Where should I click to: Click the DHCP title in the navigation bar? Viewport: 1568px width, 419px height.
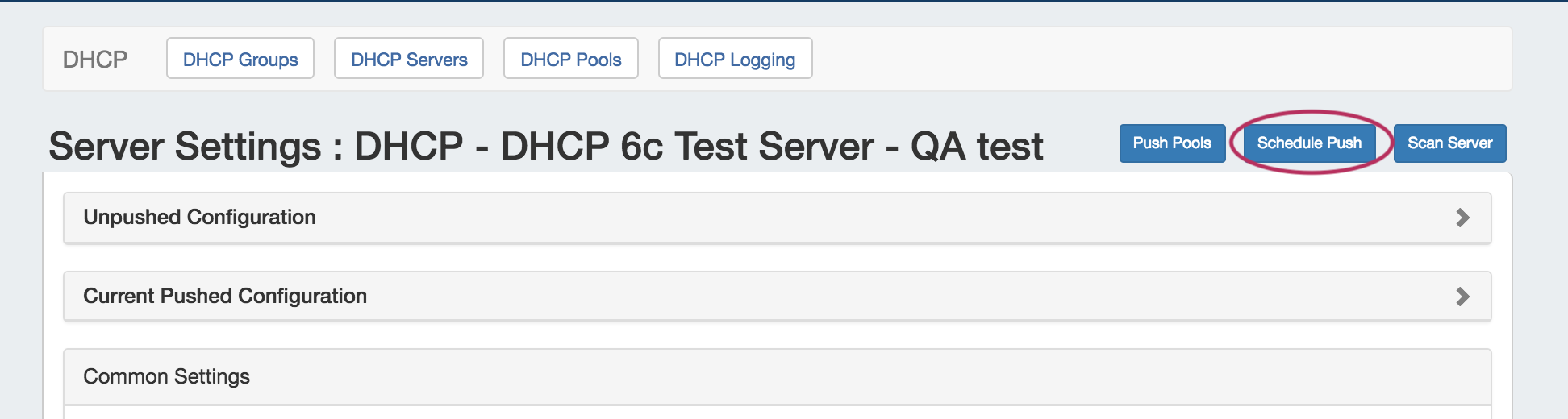click(95, 60)
